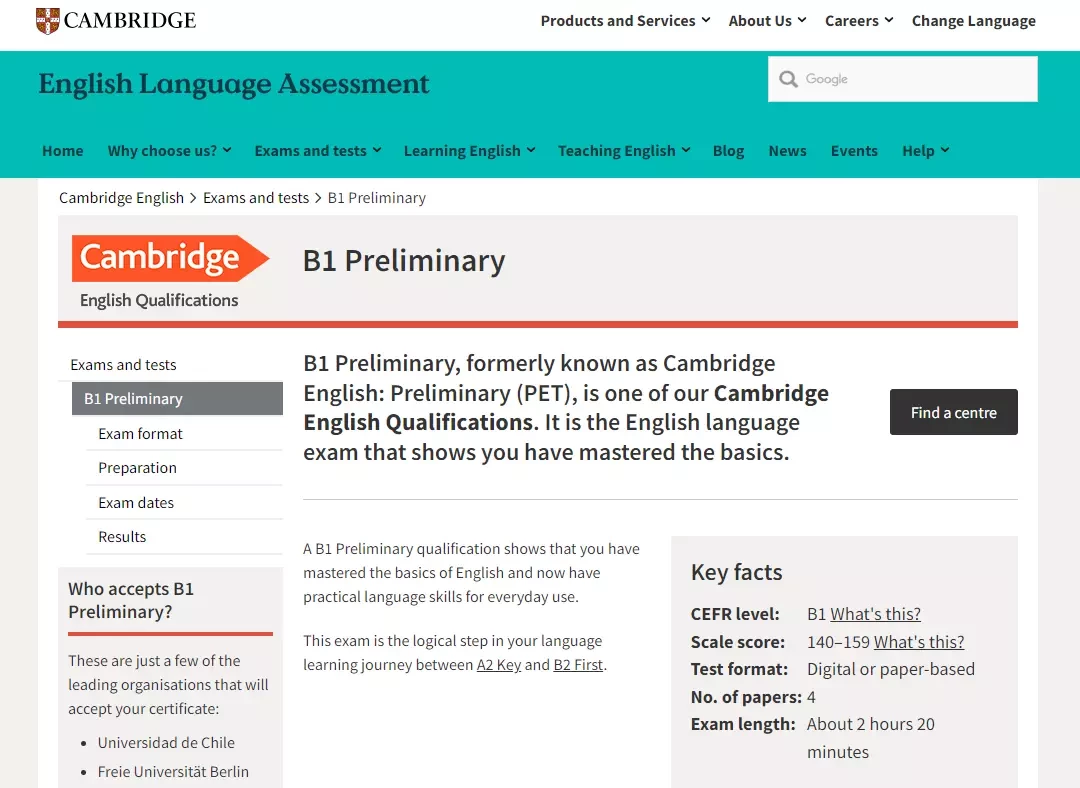
Task: Click the B1 Preliminary breadcrumb text
Action: pyautogui.click(x=377, y=198)
